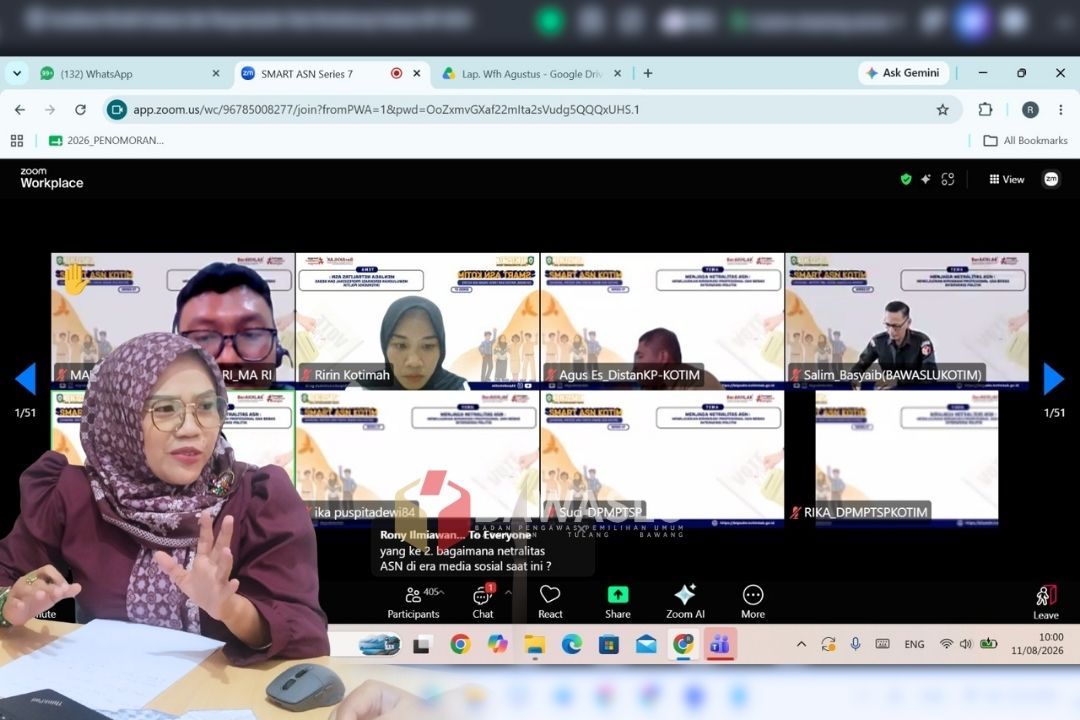1080x720 pixels.
Task: Toggle the system tray microphone indicator
Action: coord(855,644)
